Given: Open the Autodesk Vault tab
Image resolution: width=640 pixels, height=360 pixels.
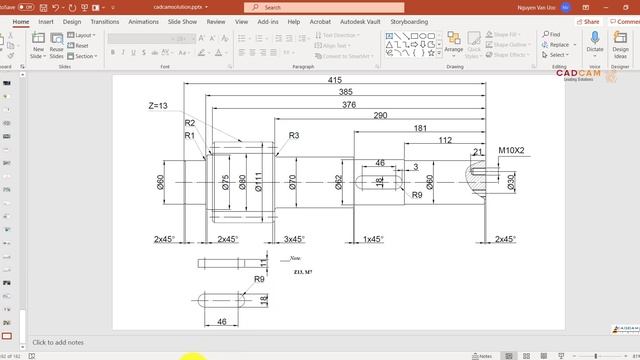Looking at the screenshot, I should pyautogui.click(x=360, y=22).
